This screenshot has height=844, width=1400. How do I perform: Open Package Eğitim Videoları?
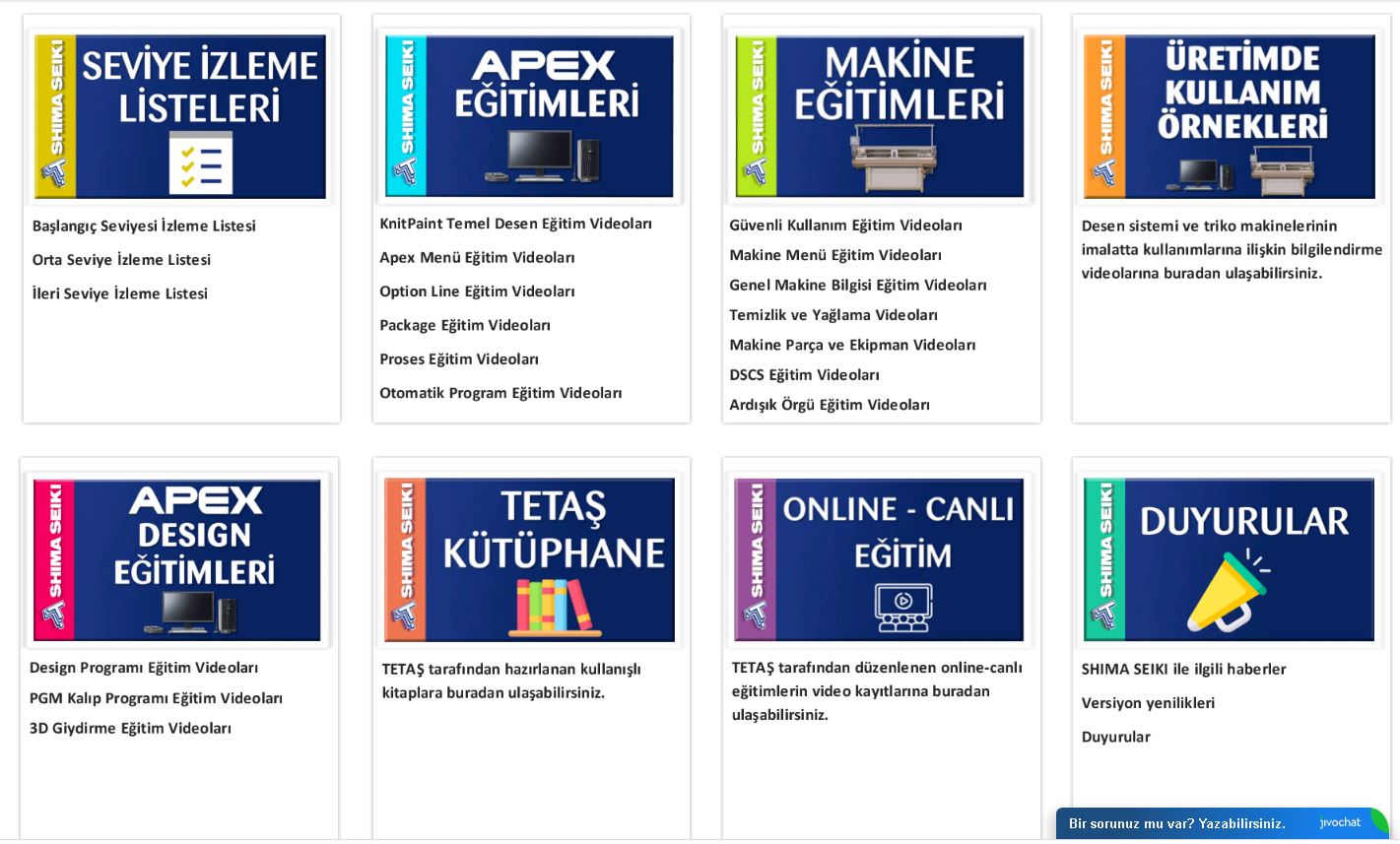[x=465, y=325]
